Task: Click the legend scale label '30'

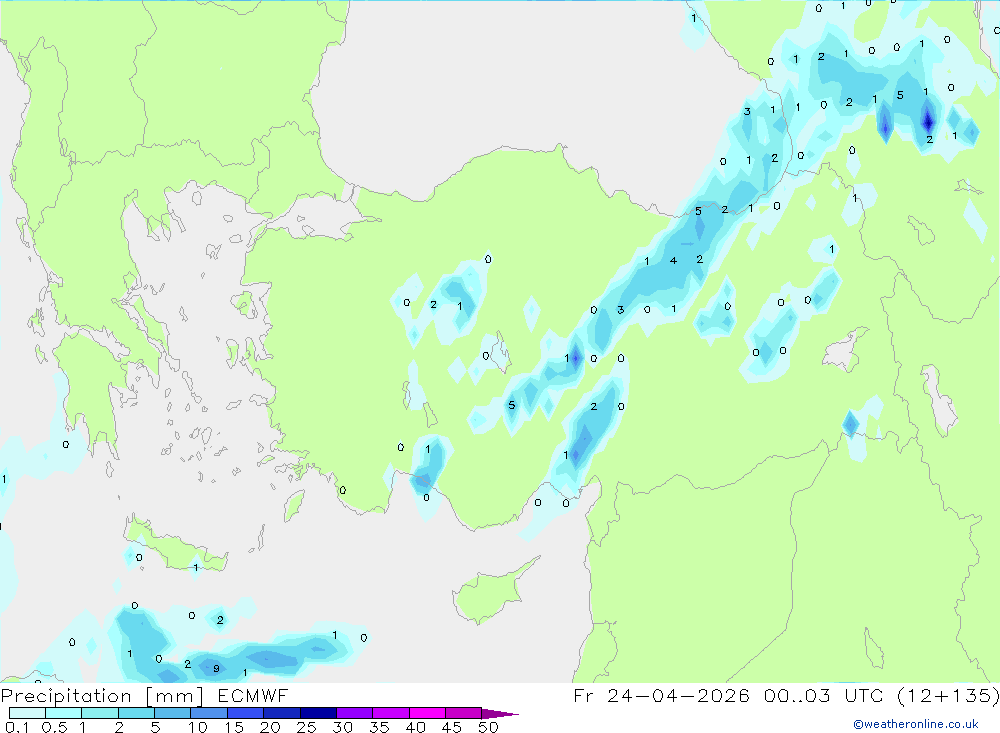Action: tap(343, 727)
